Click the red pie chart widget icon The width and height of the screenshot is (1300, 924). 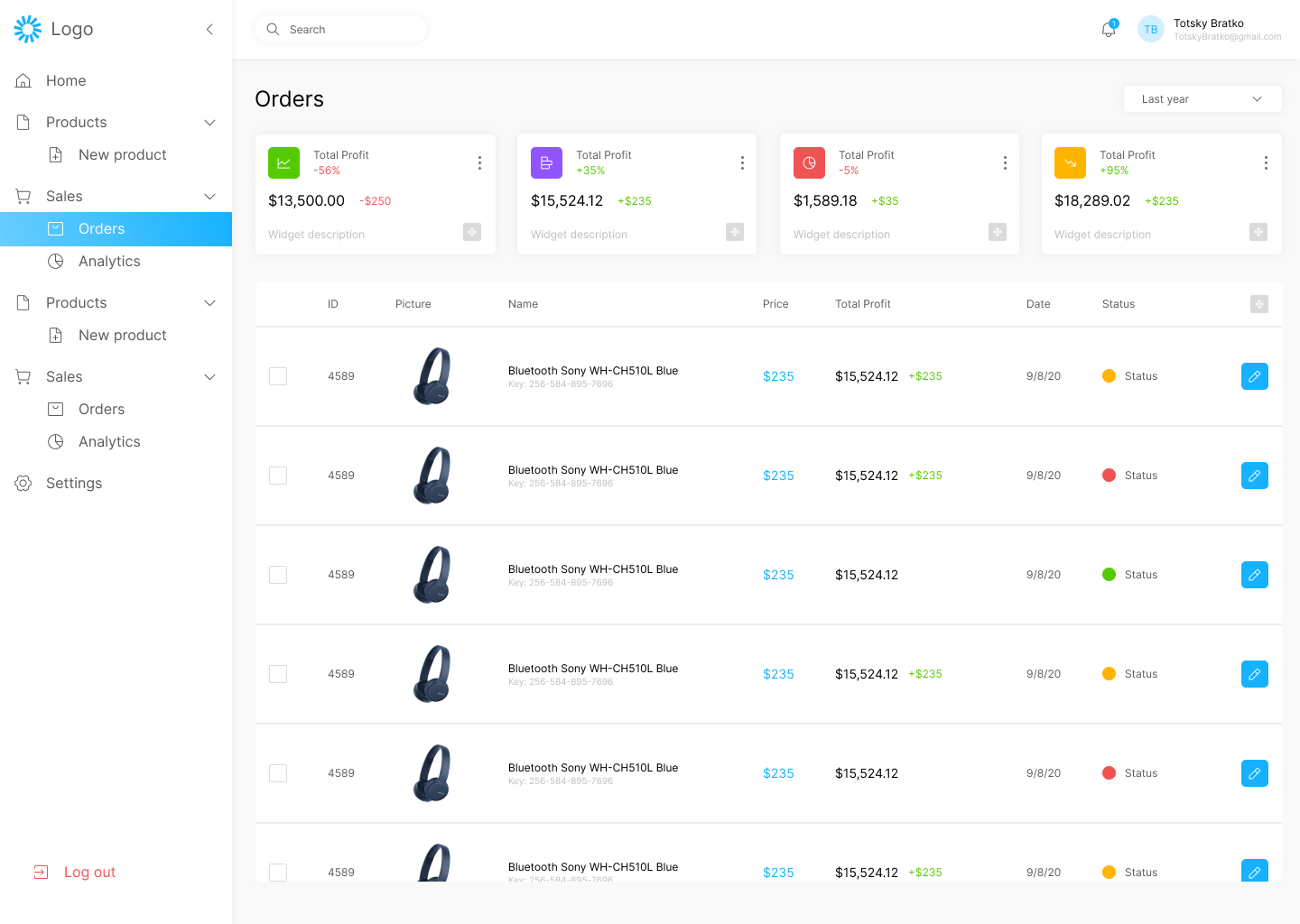[809, 163]
